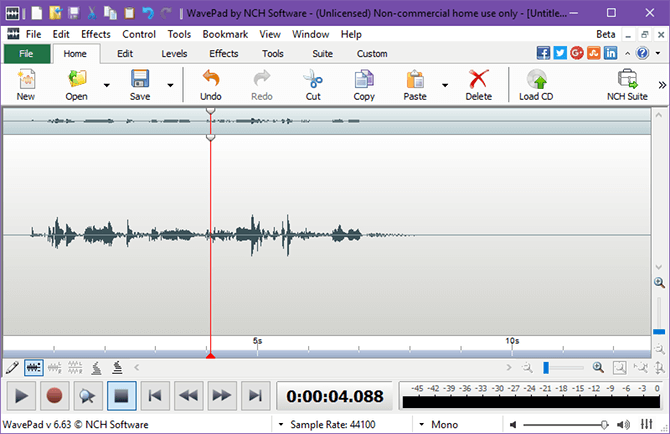Mute audio with the speaker icon
The width and height of the screenshot is (670, 434).
pos(513,425)
